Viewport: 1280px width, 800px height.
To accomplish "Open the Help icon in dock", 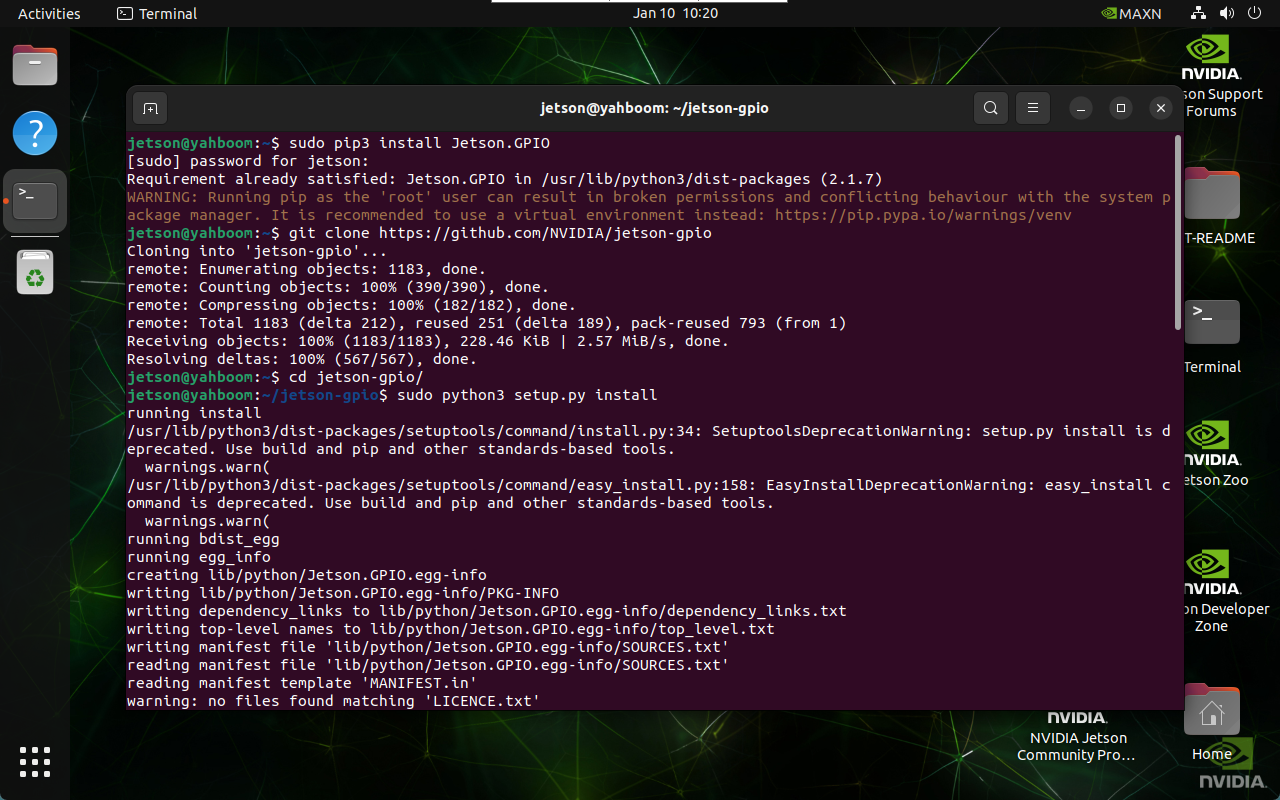I will [x=35, y=133].
